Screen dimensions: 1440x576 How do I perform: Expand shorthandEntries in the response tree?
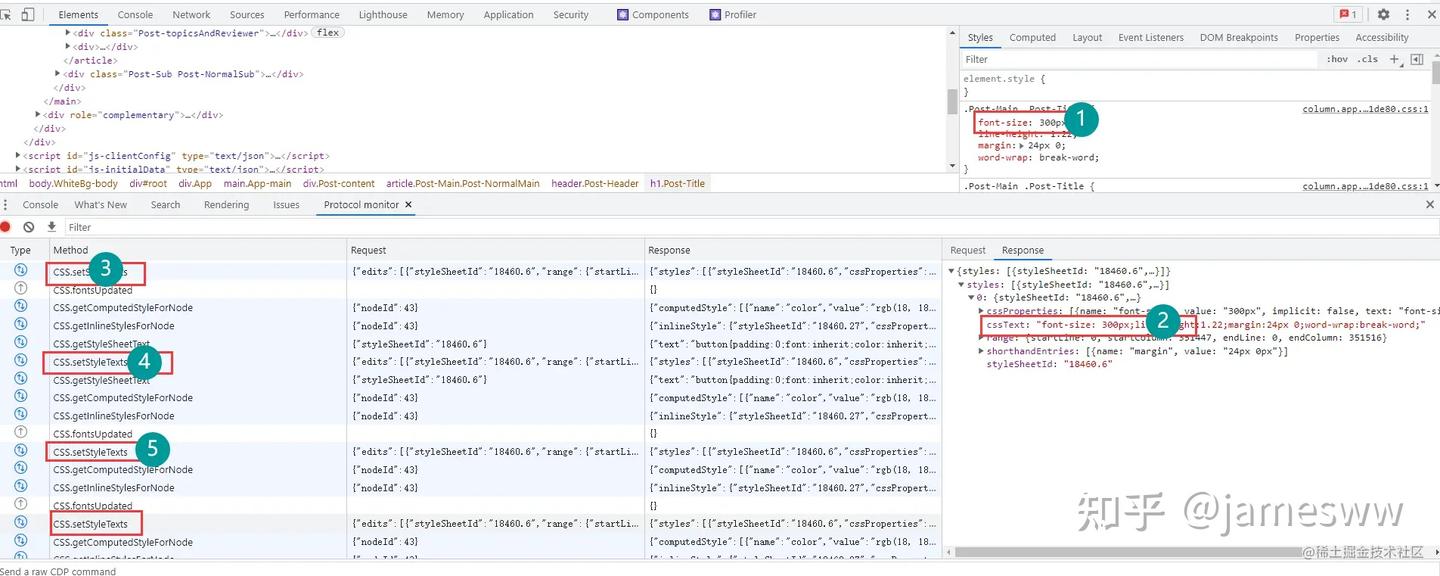tap(981, 351)
